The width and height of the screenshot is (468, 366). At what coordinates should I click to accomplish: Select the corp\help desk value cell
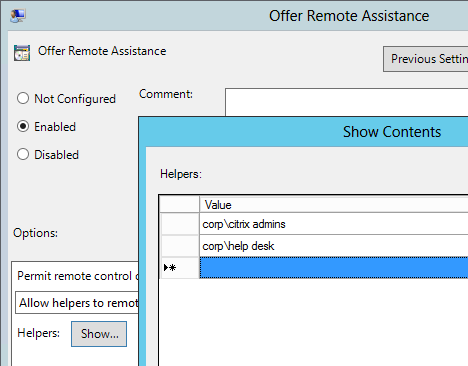[x=334, y=246]
